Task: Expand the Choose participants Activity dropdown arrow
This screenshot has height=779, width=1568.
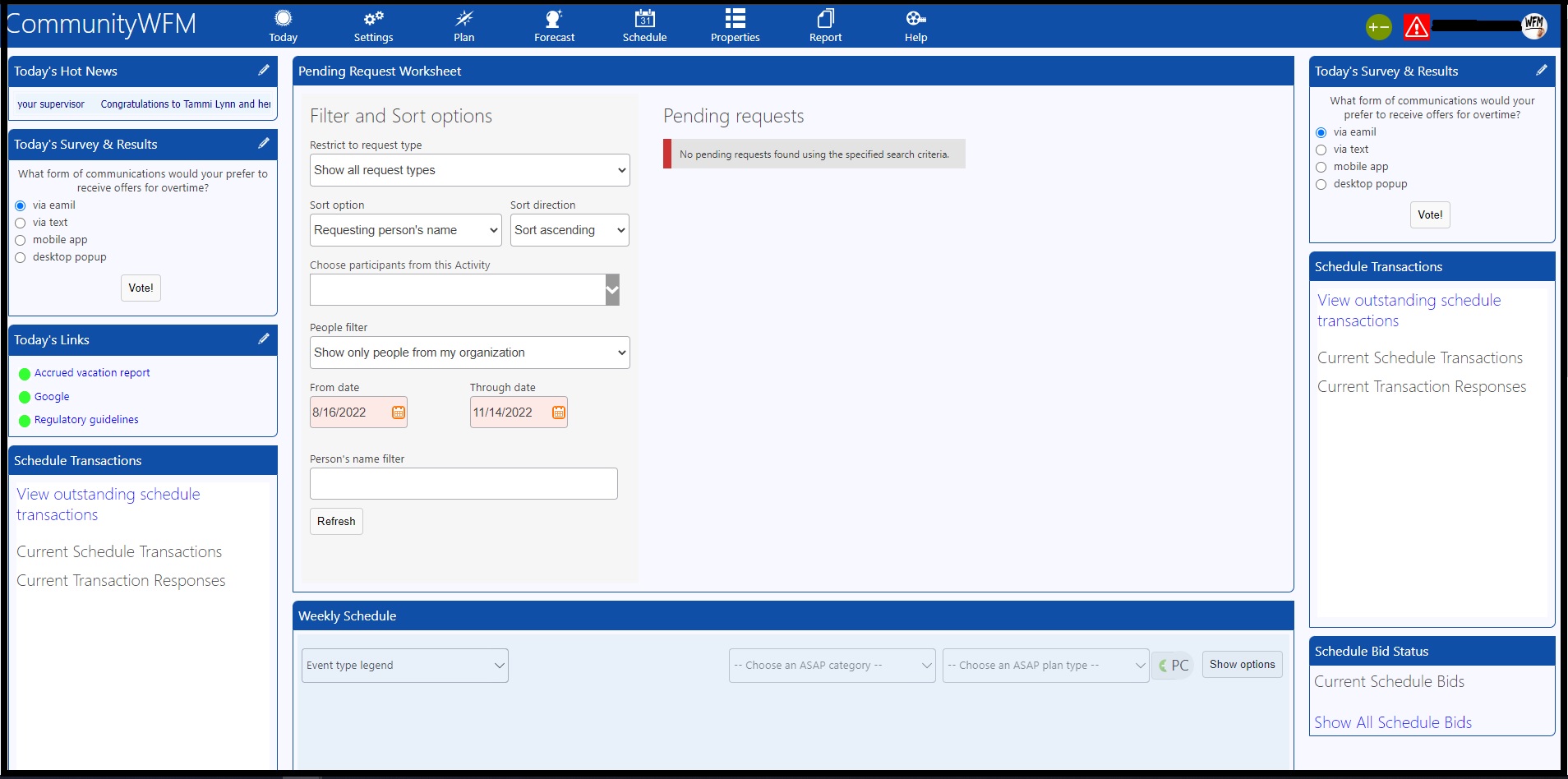Action: 612,289
